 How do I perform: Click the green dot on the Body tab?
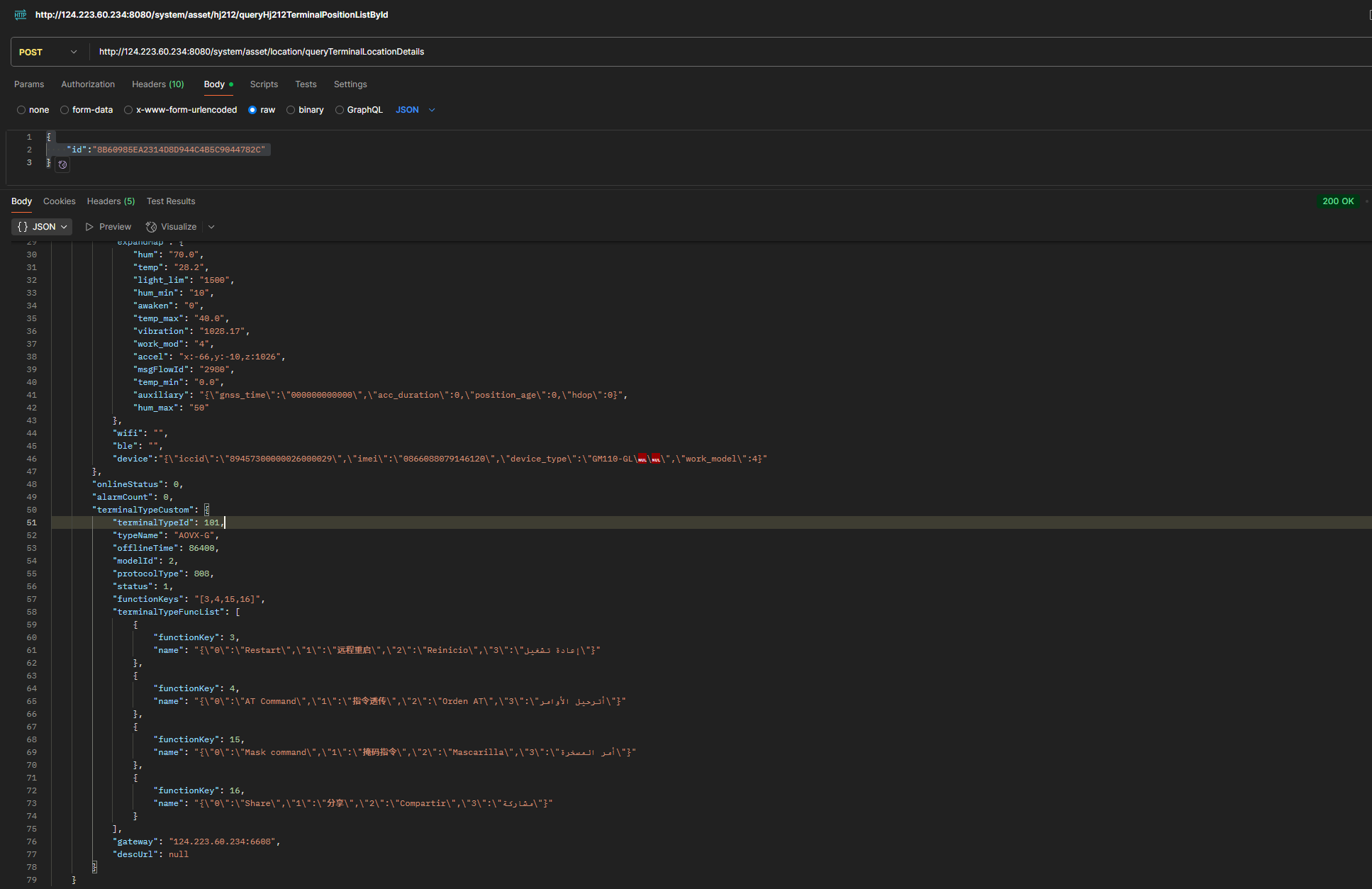[231, 84]
